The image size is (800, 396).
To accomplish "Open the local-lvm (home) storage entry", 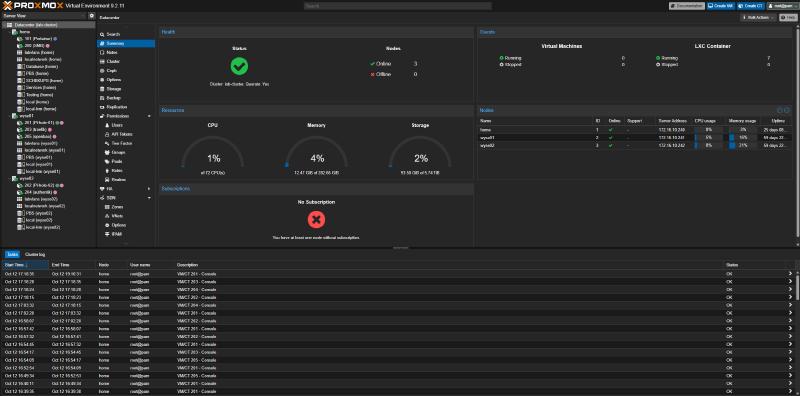I will click(37, 109).
